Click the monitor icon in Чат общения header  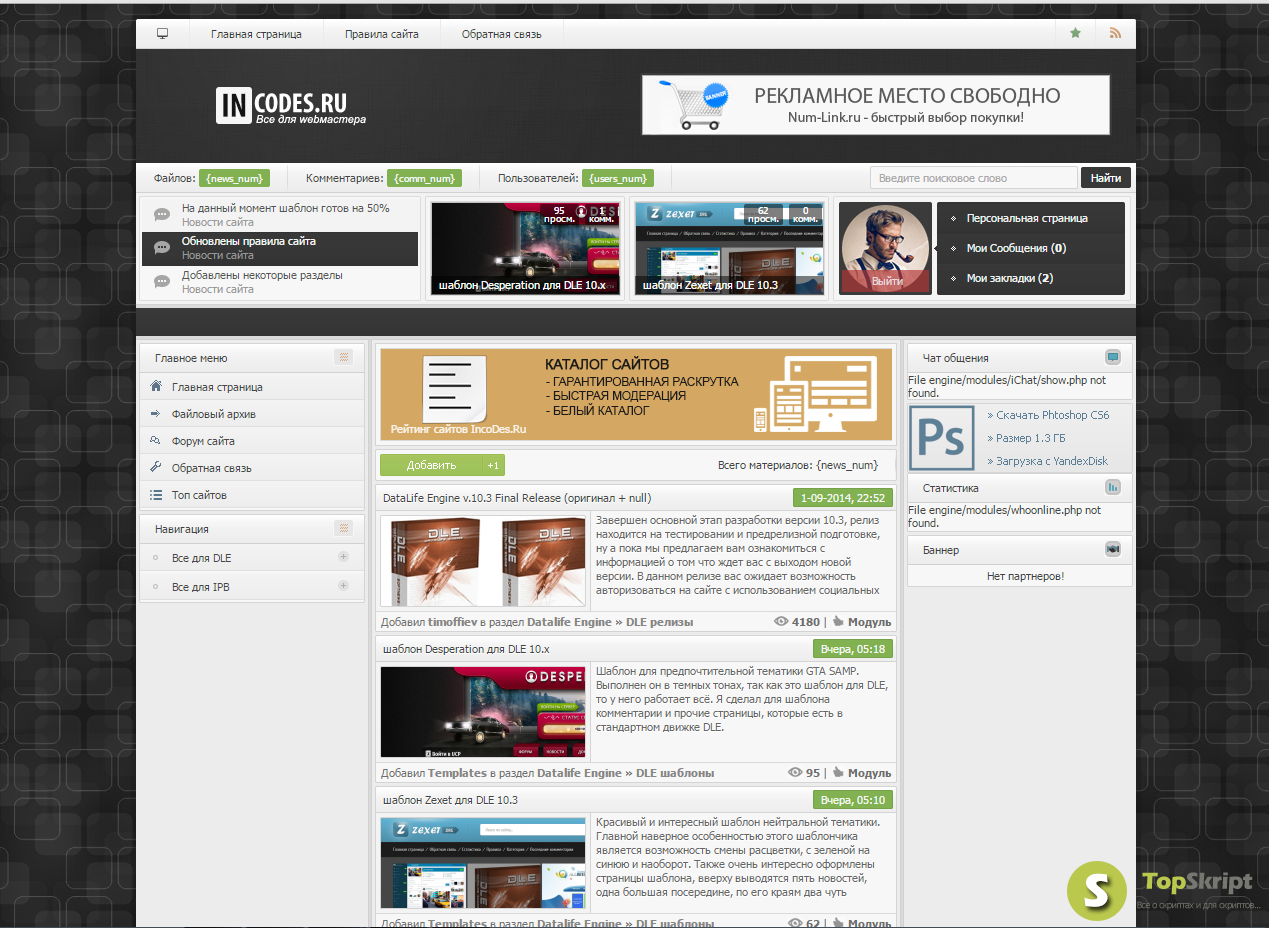[x=1113, y=357]
